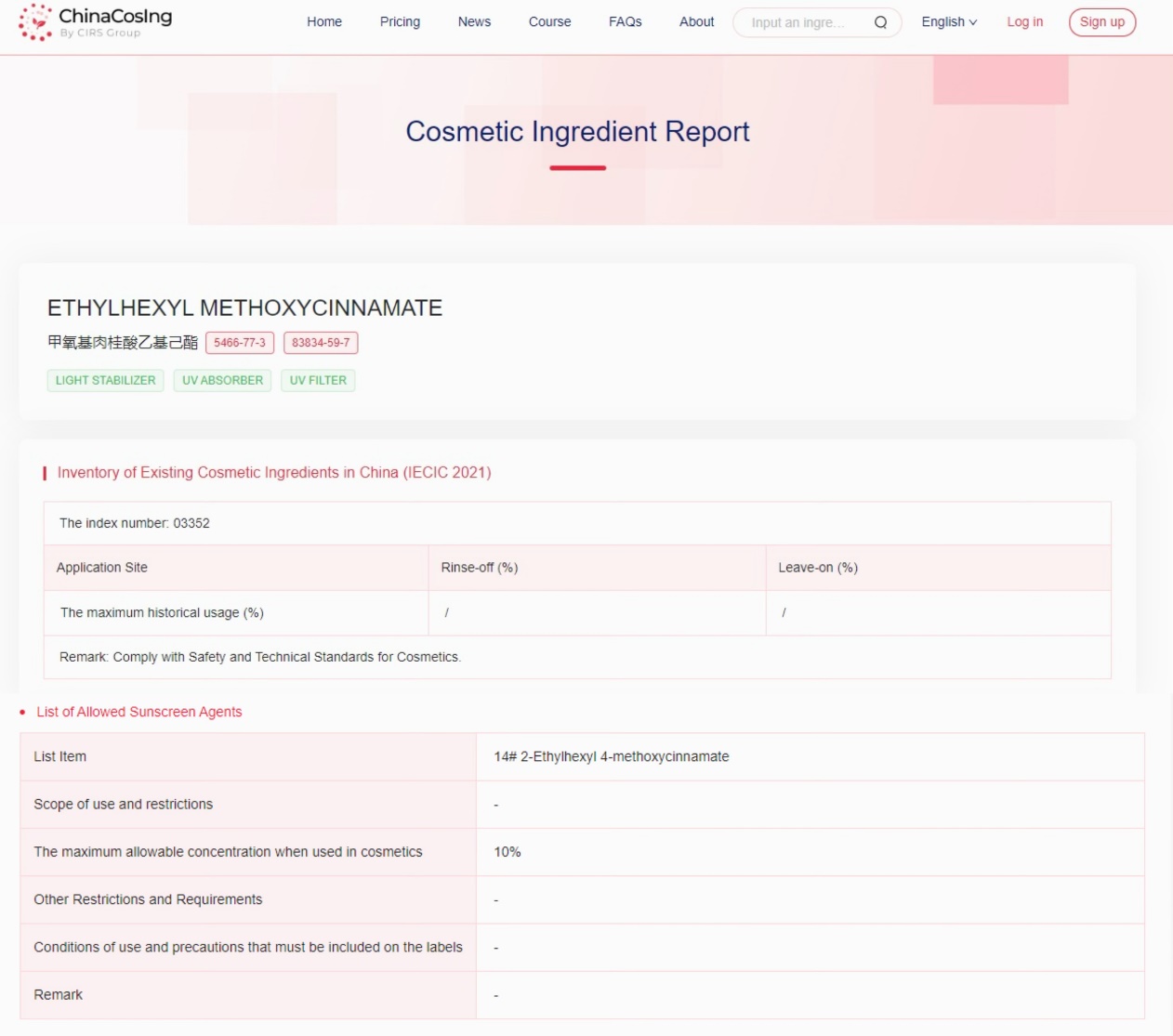Navigate to Course page
This screenshot has width=1173, height=1036.
[x=549, y=22]
